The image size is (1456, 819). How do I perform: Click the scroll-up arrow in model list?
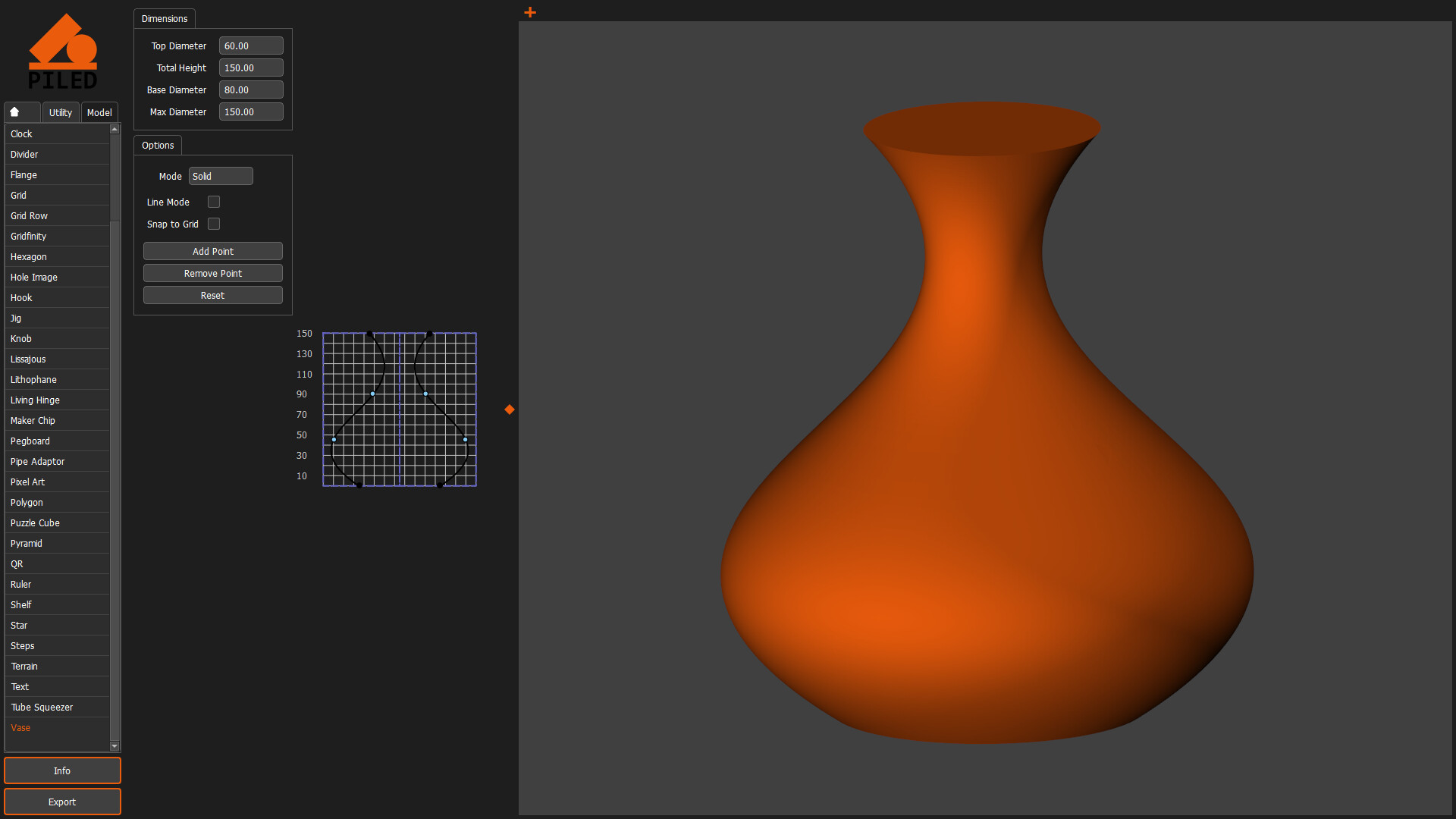(x=115, y=130)
